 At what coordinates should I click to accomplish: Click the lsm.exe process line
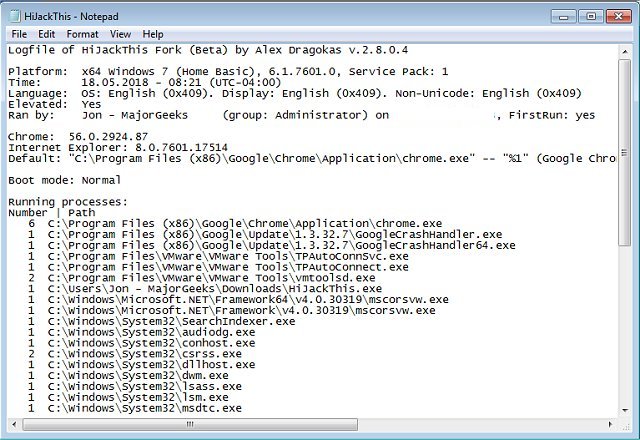pyautogui.click(x=128, y=397)
